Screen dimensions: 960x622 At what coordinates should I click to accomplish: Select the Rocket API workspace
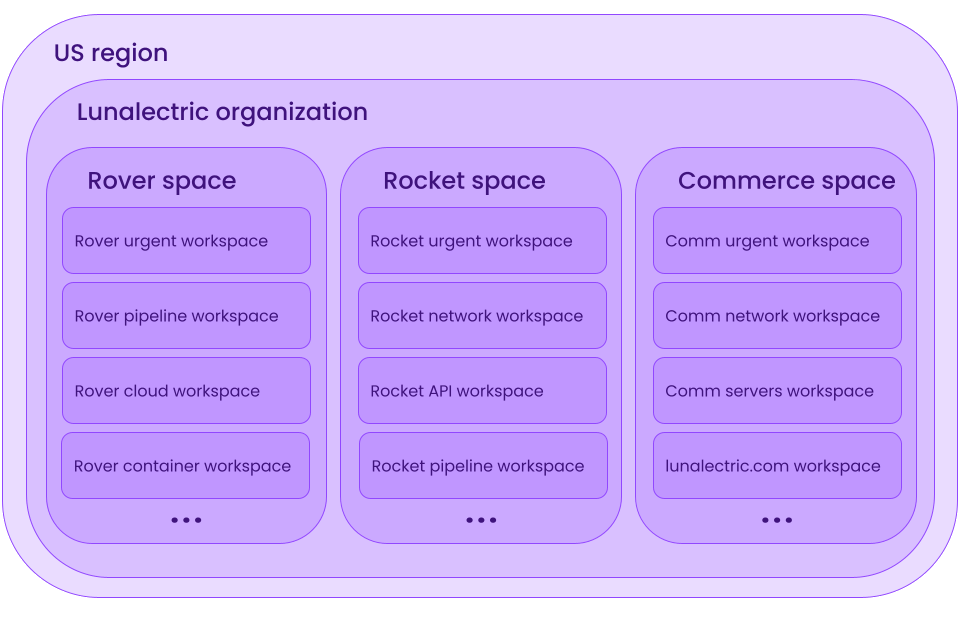[x=482, y=390]
